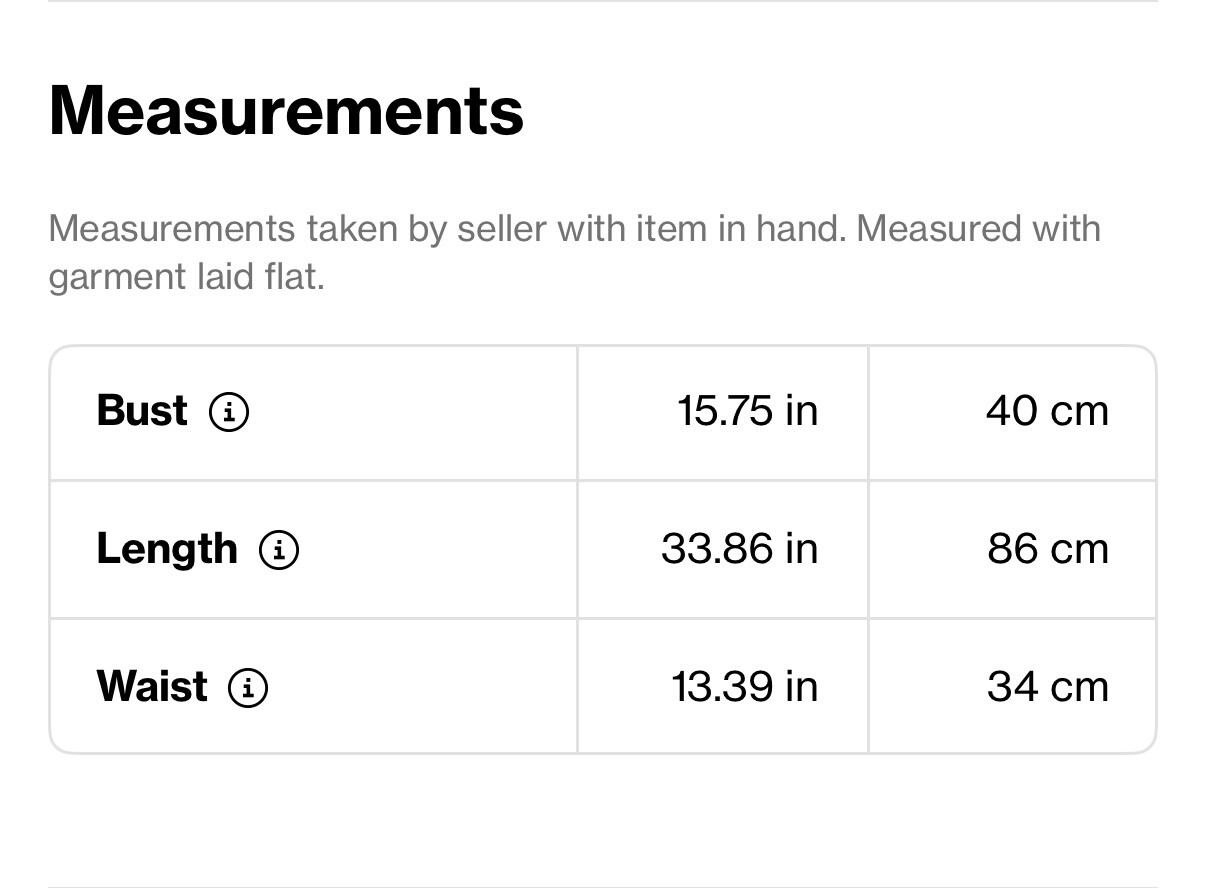Click the 15.75 in bust value
The height and width of the screenshot is (888, 1206).
747,411
